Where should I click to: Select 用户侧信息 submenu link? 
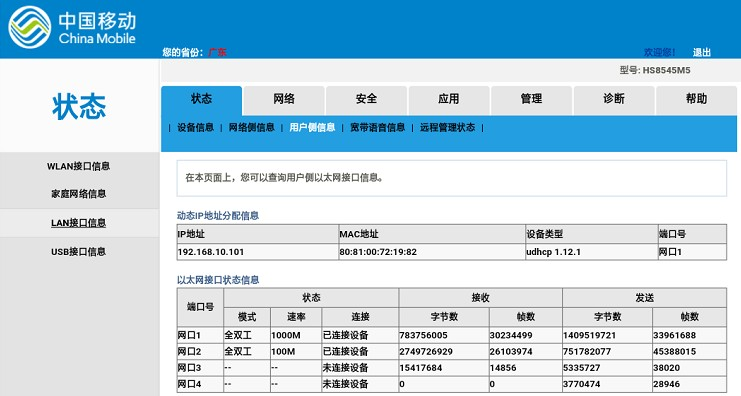(x=312, y=128)
